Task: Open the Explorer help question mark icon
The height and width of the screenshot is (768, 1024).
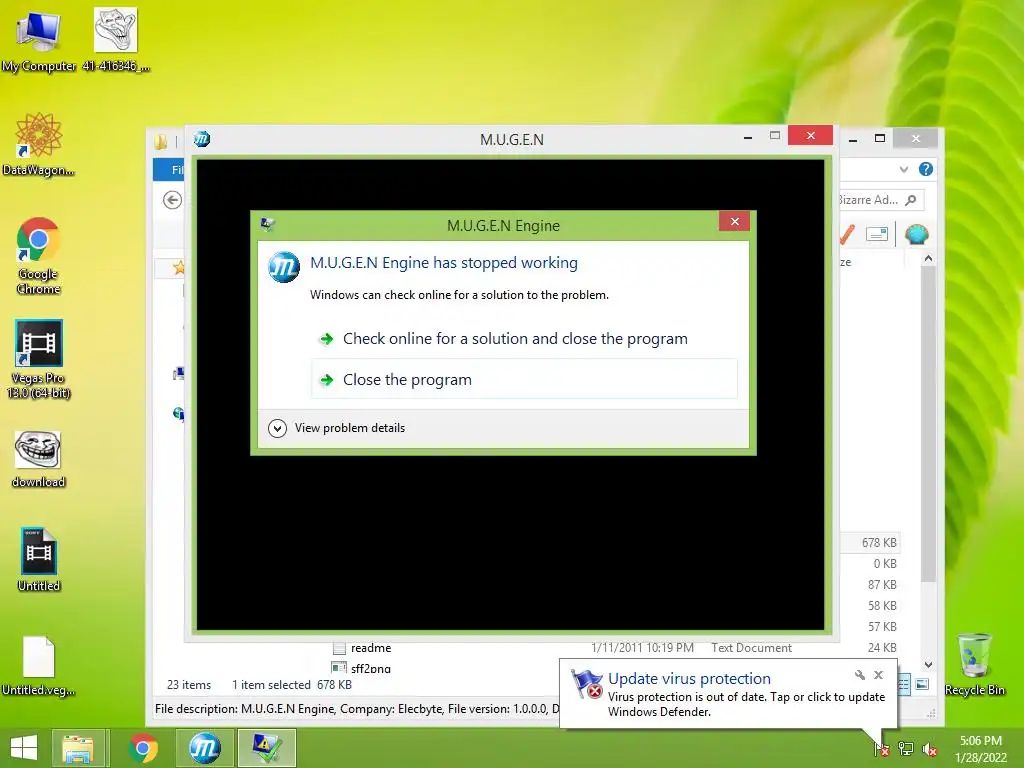Action: (925, 169)
